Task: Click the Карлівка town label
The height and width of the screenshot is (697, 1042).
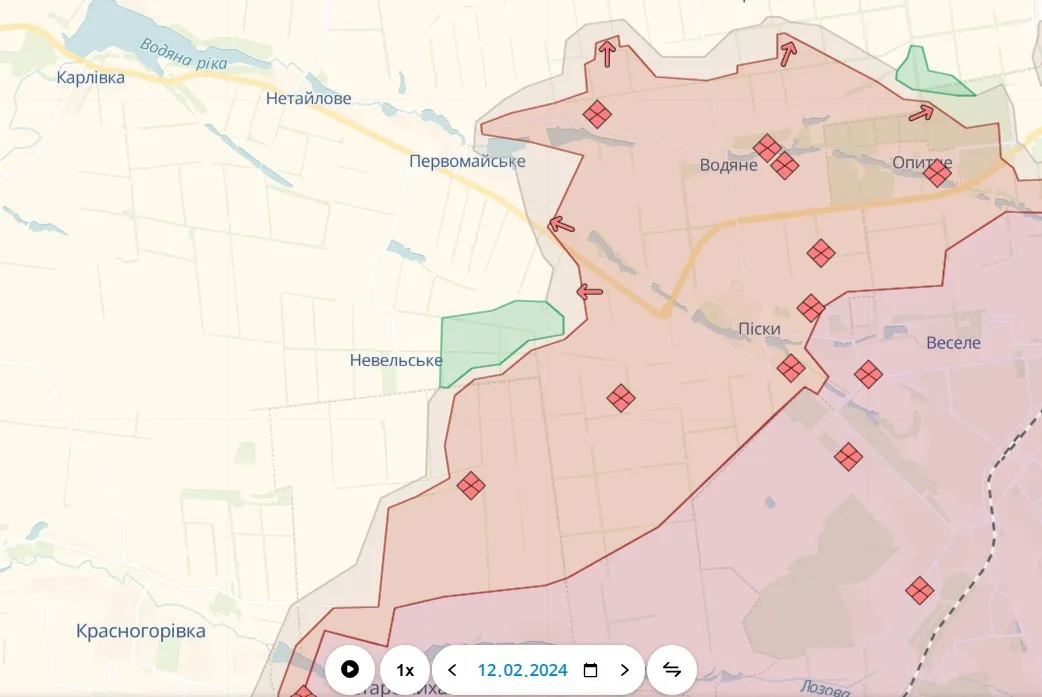Action: (91, 77)
